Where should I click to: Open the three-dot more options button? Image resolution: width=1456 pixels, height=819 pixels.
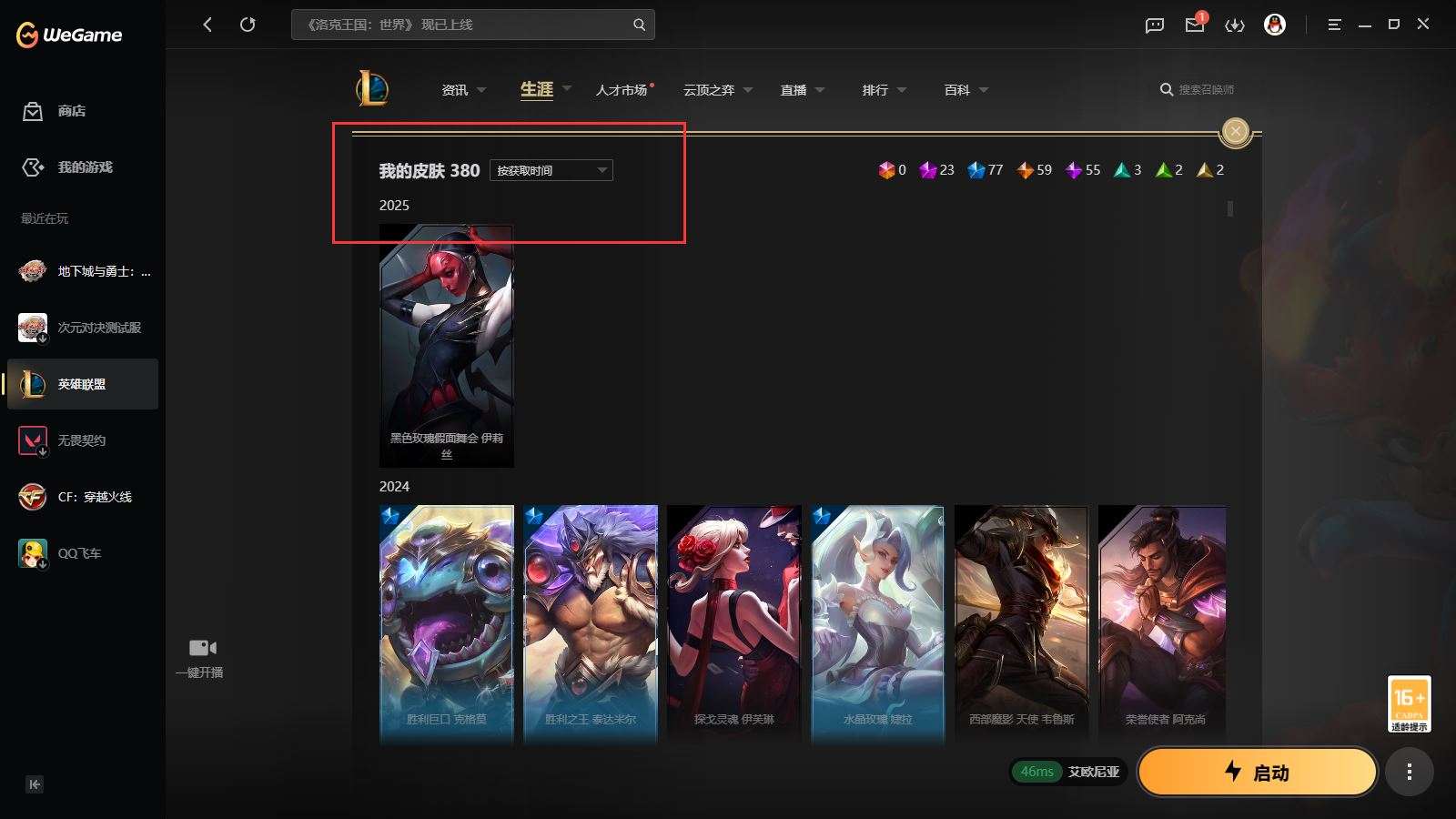tap(1410, 773)
